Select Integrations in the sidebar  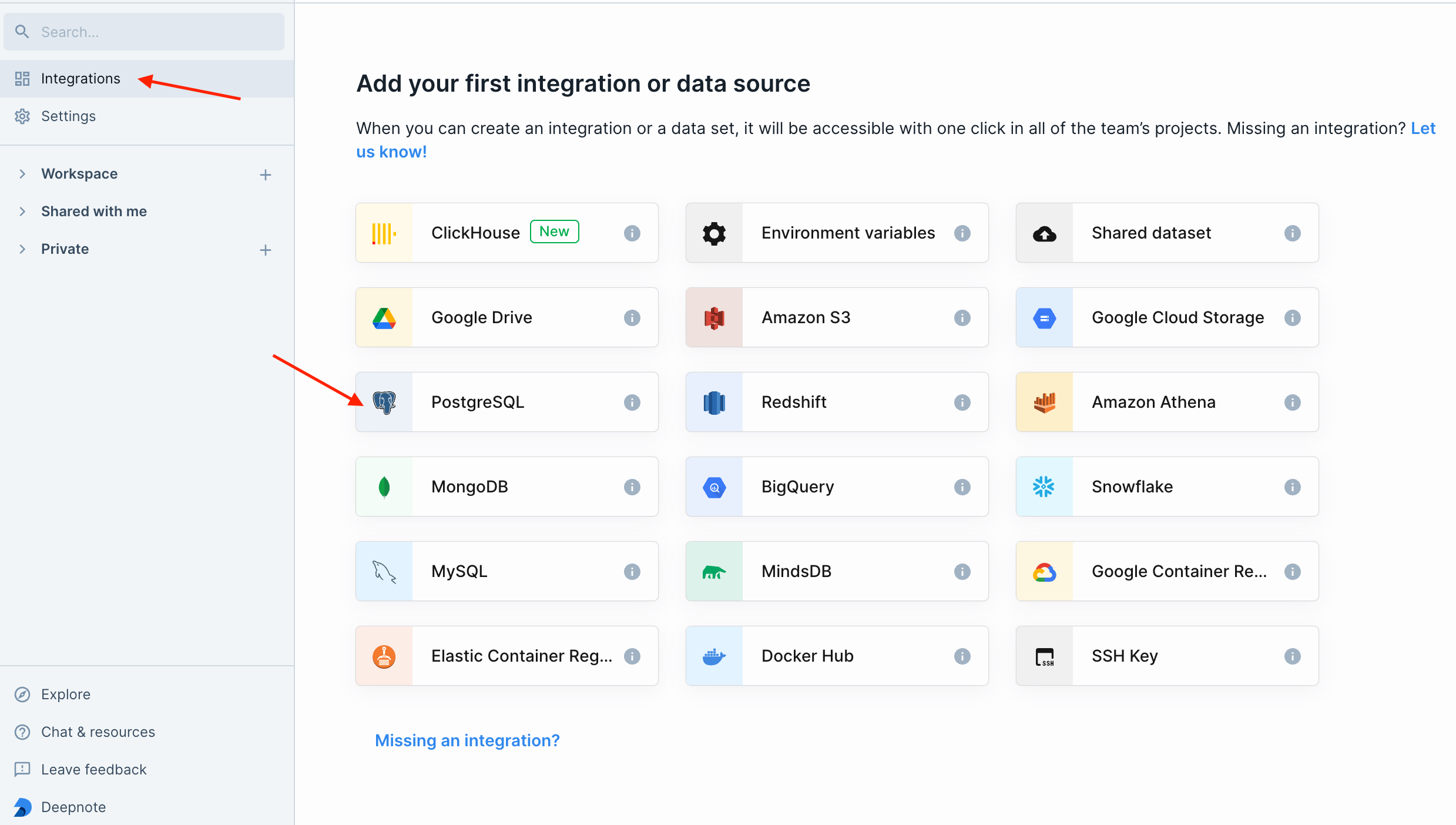coord(80,79)
